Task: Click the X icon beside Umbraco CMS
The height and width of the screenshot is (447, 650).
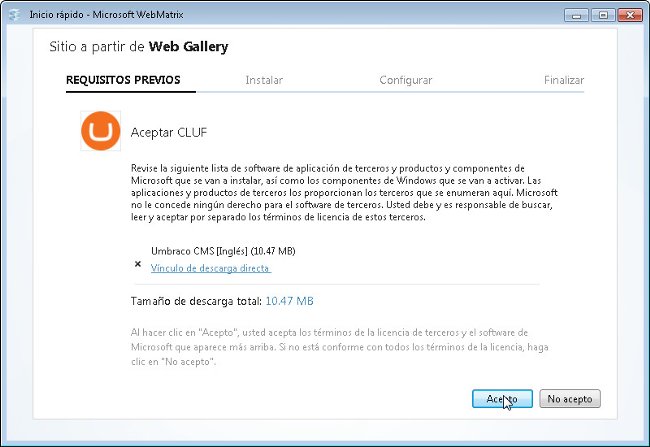Action: (x=138, y=264)
